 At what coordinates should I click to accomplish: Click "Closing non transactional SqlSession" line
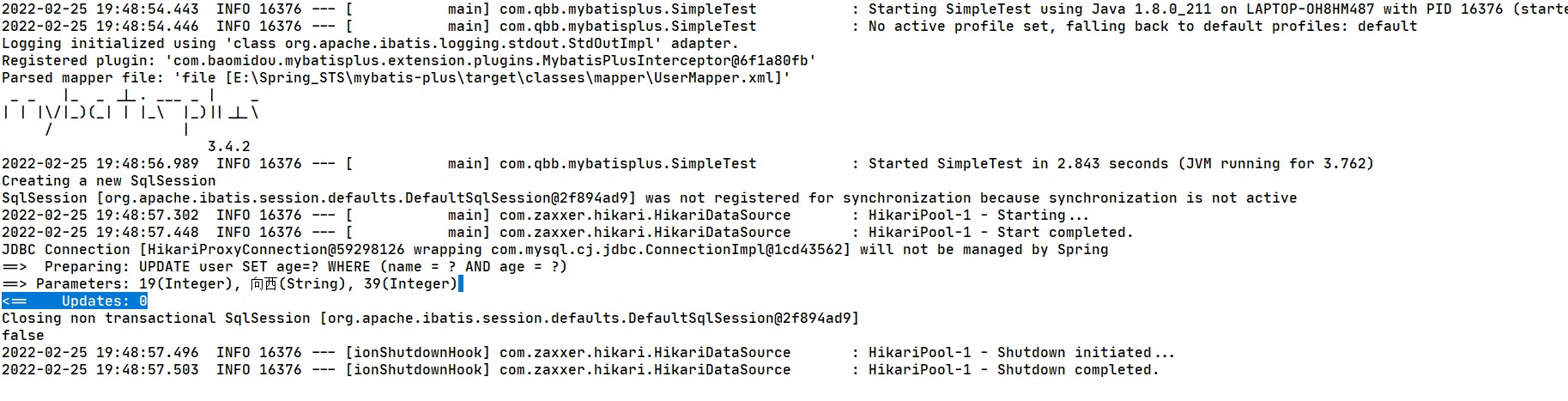(x=429, y=319)
